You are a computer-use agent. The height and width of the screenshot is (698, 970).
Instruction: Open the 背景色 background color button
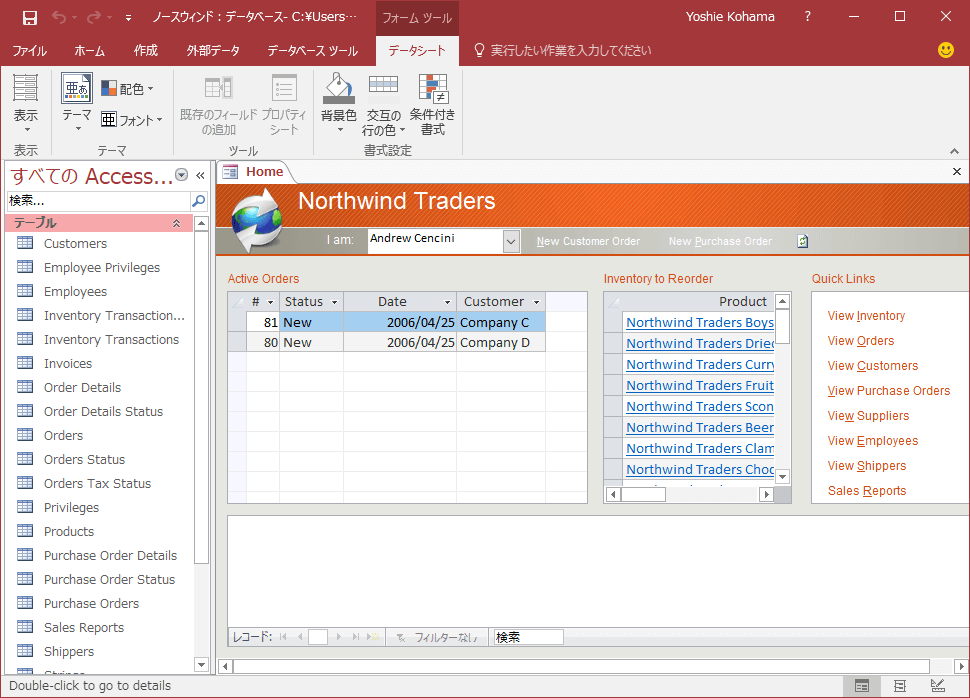coord(338,104)
